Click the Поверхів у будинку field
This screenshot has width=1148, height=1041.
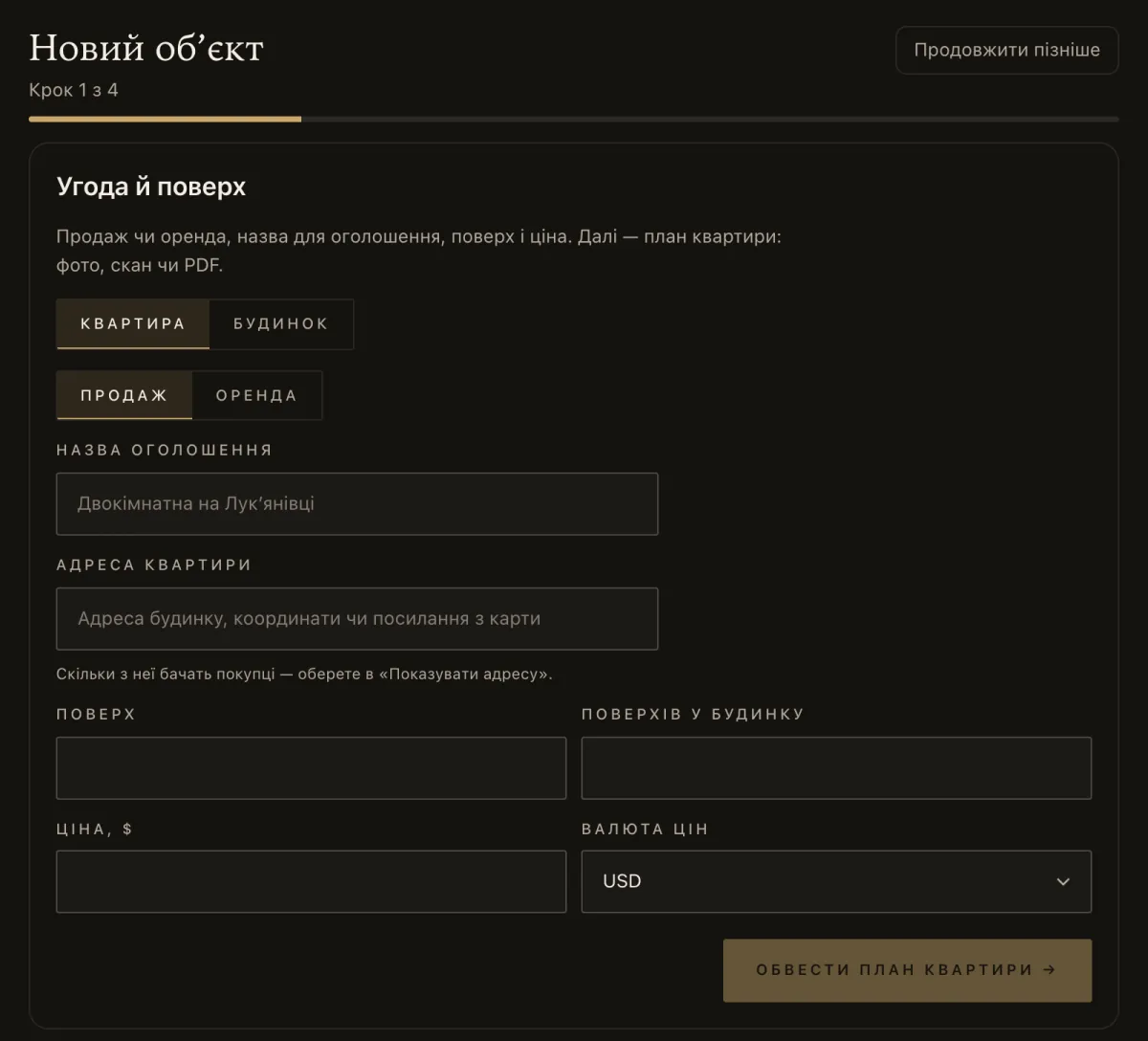pos(836,767)
